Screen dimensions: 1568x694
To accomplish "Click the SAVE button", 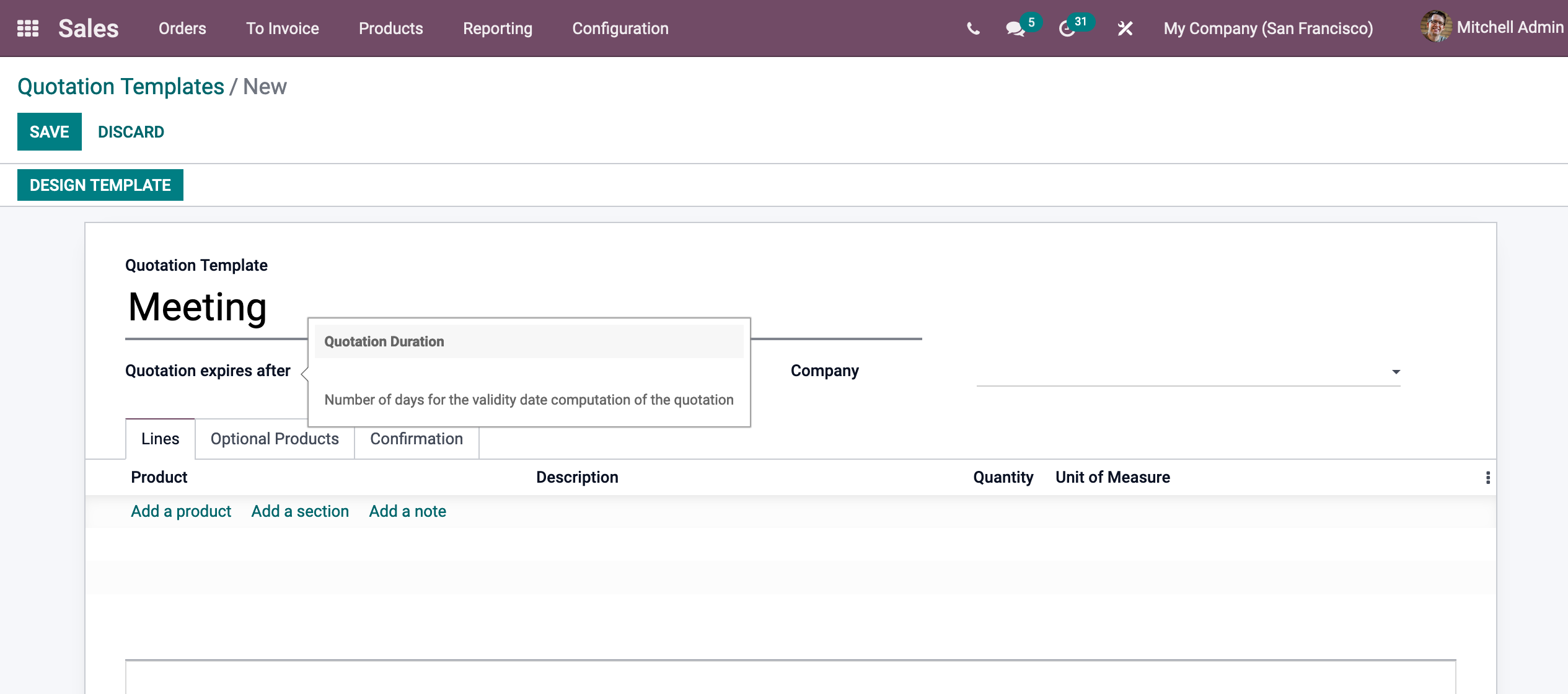I will 50,131.
